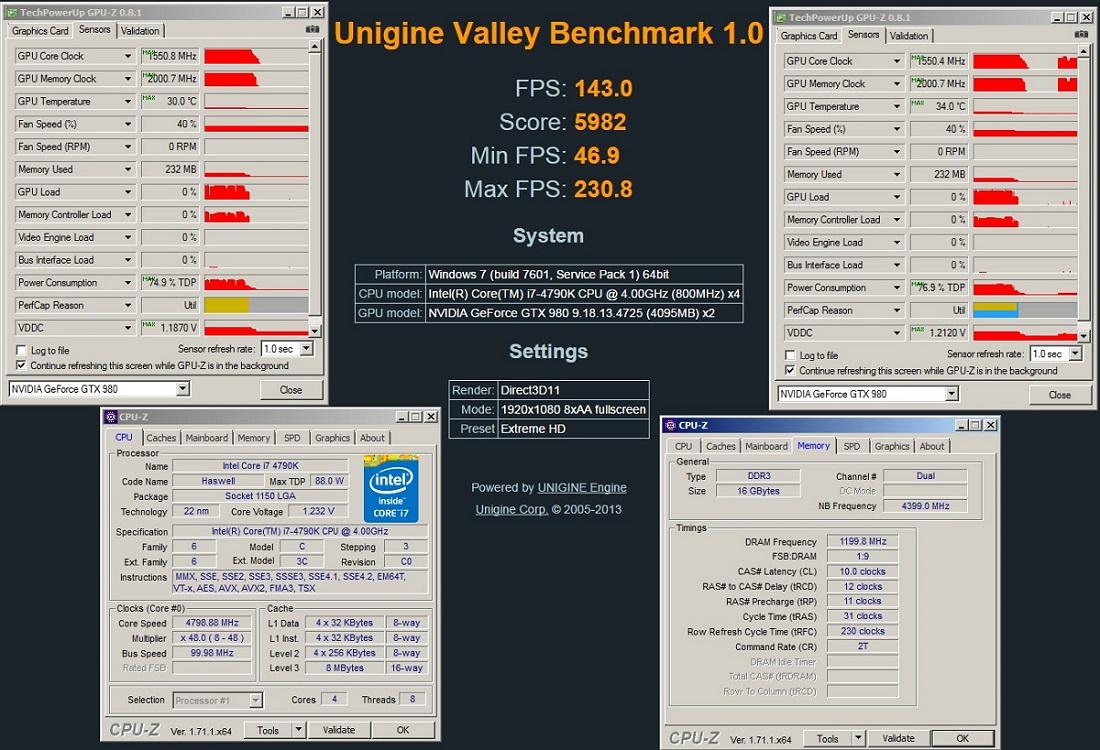The height and width of the screenshot is (750, 1100).
Task: Click Validate button in right CPU-Z
Action: pos(899,738)
